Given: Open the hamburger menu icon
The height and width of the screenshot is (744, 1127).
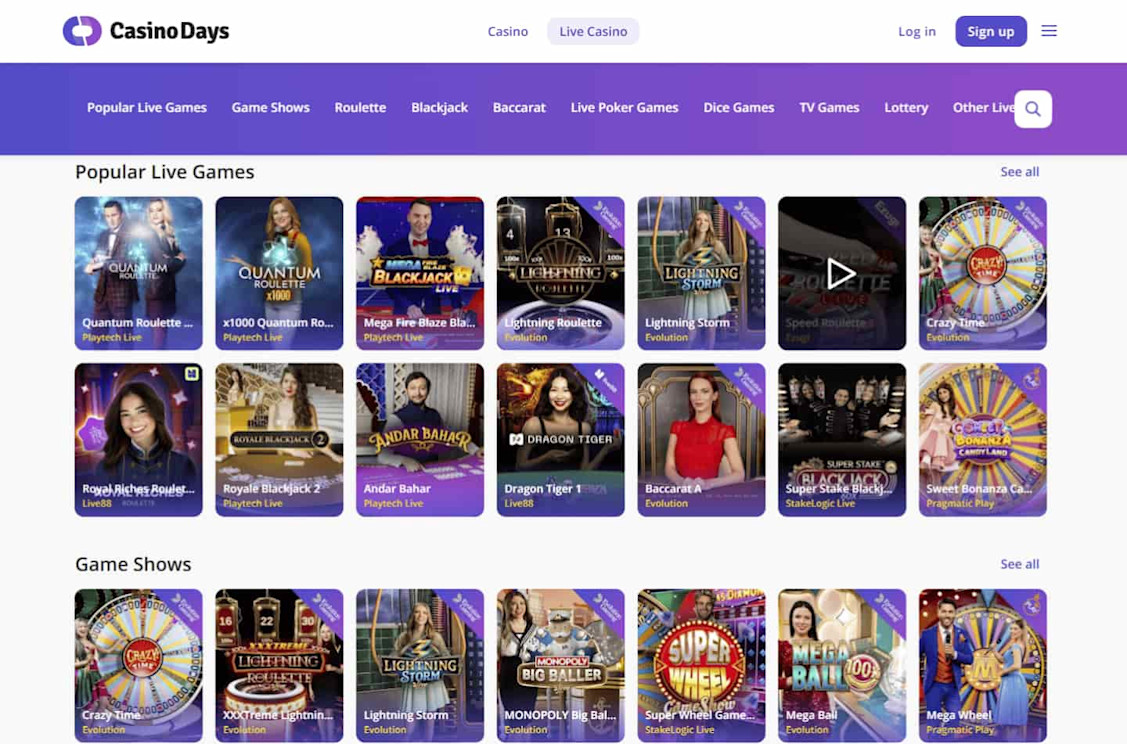Looking at the screenshot, I should (1049, 31).
